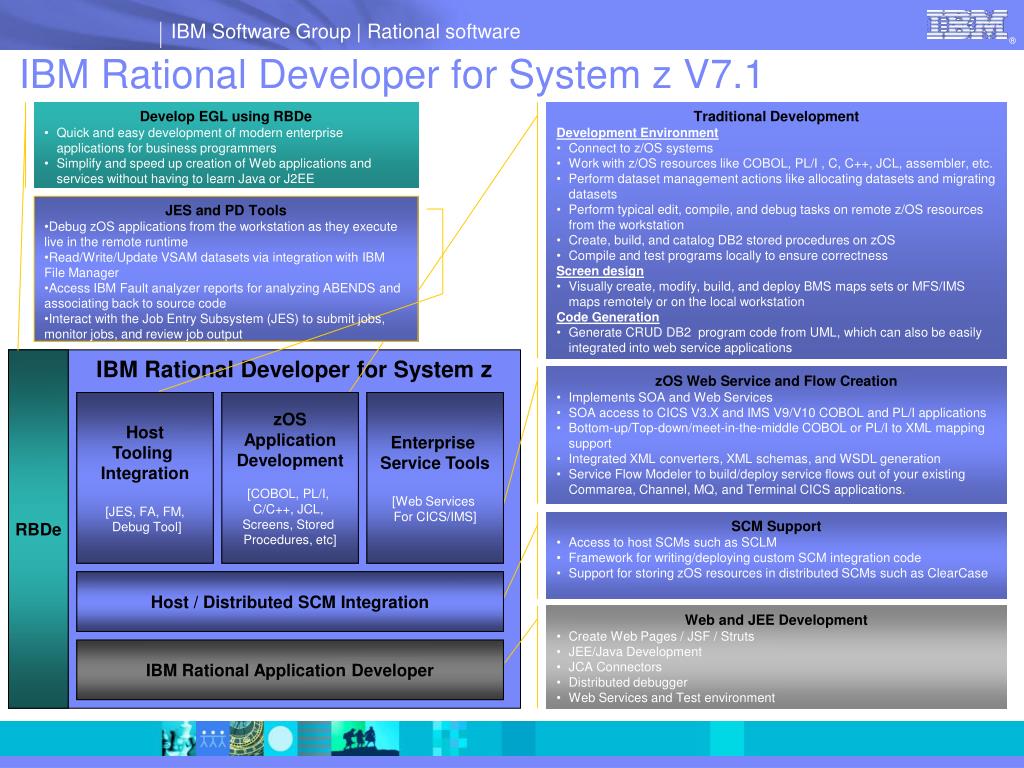Select the 'JES and PD Tools' heading

pos(225,210)
